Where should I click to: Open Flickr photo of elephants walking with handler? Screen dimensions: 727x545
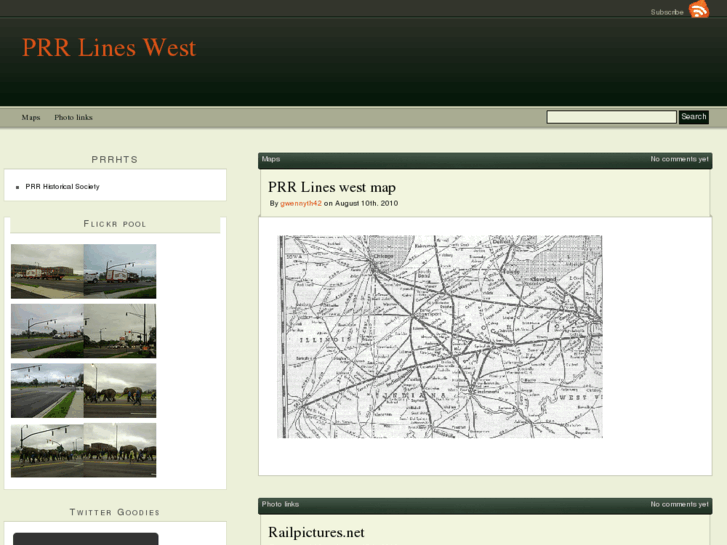click(120, 391)
